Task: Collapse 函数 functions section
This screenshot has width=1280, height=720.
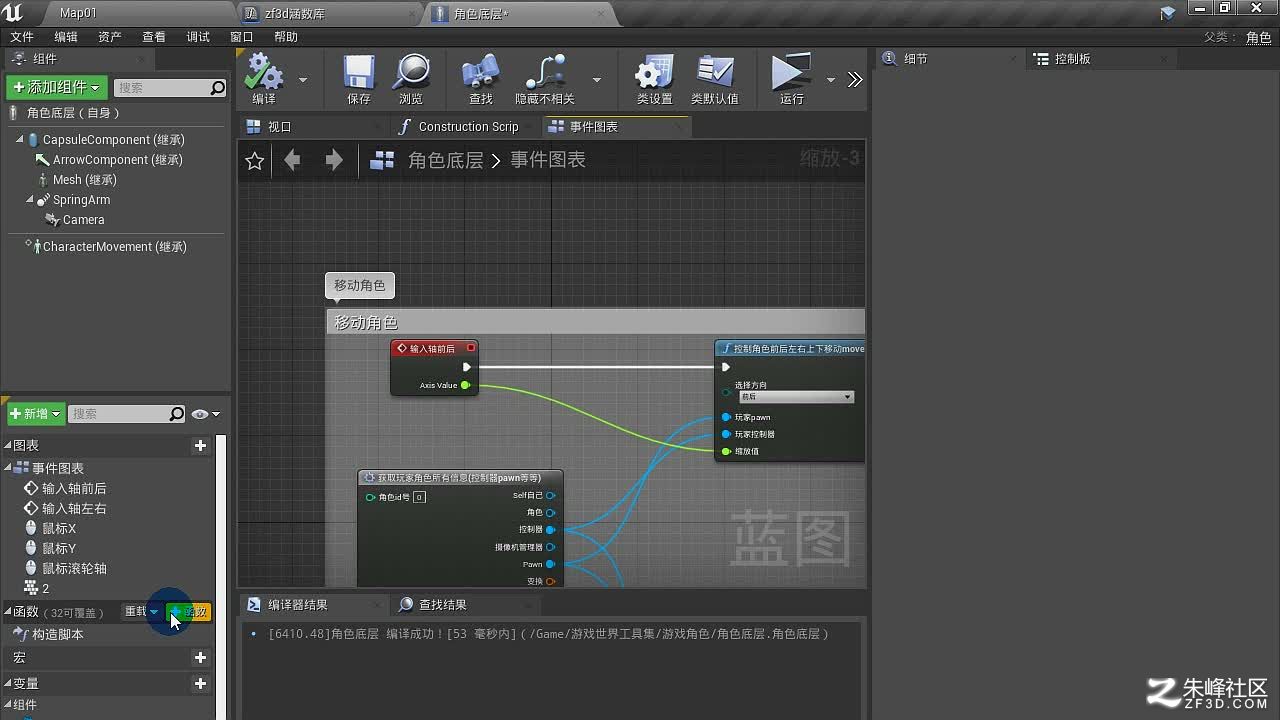Action: 8,612
